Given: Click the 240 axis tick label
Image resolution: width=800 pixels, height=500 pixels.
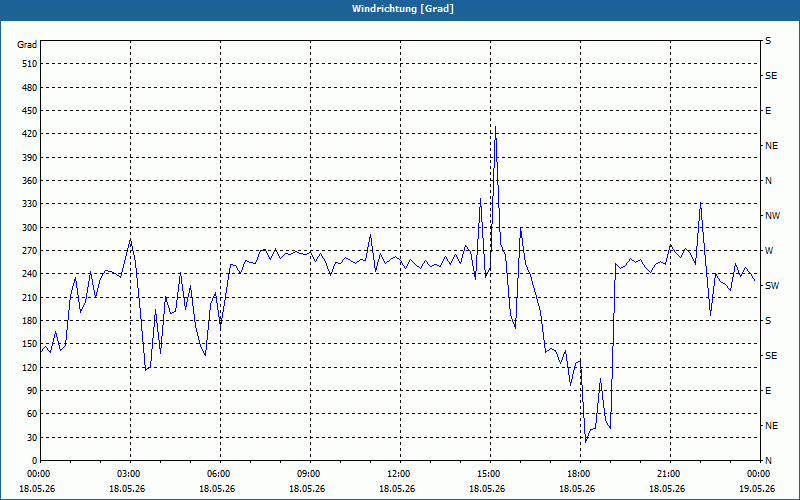Looking at the screenshot, I should click(x=30, y=274).
